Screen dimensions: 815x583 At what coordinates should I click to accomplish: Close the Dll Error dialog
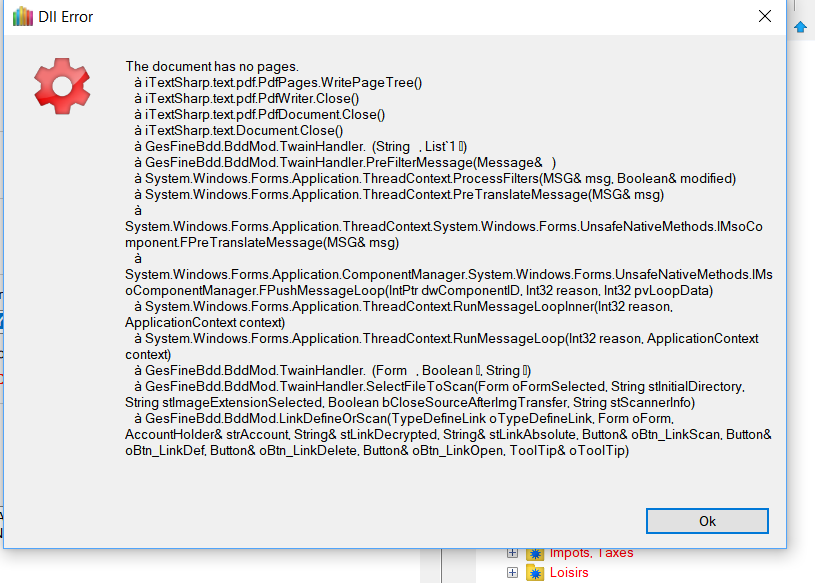[x=764, y=17]
